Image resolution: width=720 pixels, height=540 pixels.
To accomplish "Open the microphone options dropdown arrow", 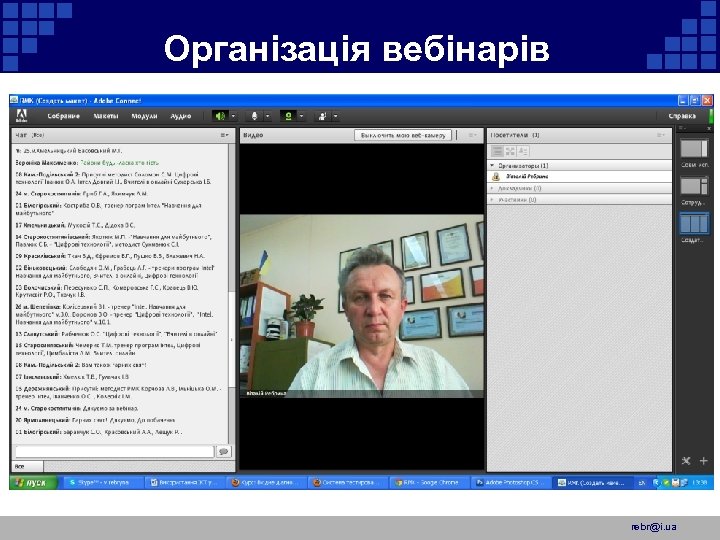I will (267, 116).
